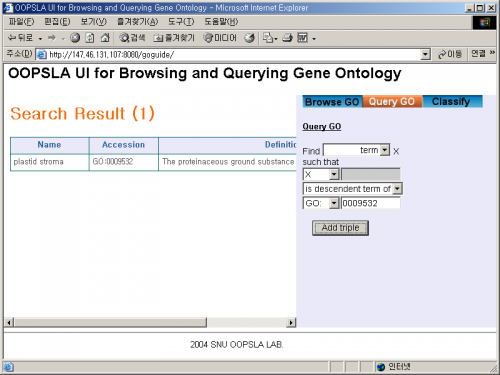Click the browser Back arrow icon
Screen dimensions: 500x375
(x=12, y=38)
